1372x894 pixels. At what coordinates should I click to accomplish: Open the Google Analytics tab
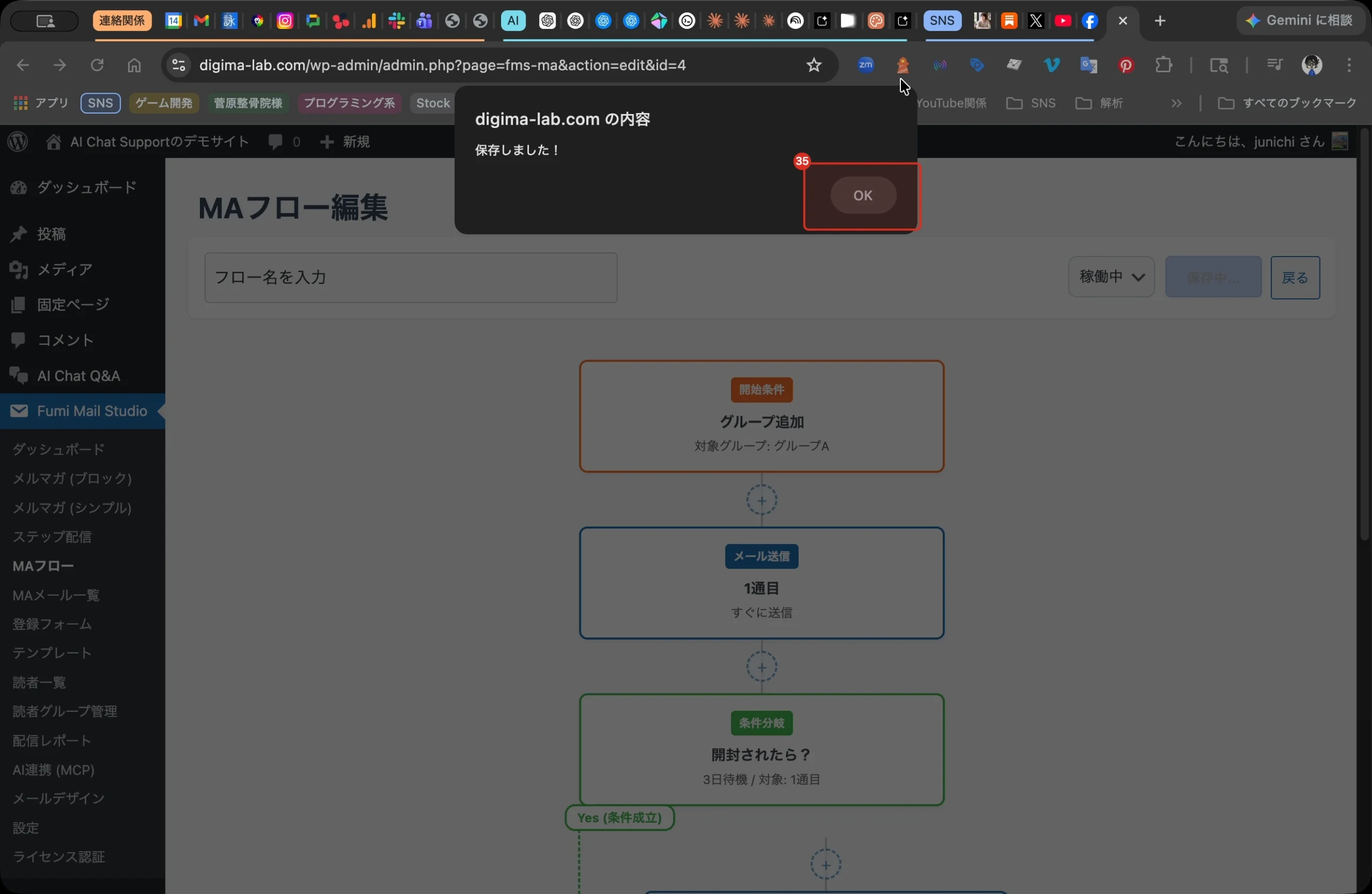[x=369, y=21]
